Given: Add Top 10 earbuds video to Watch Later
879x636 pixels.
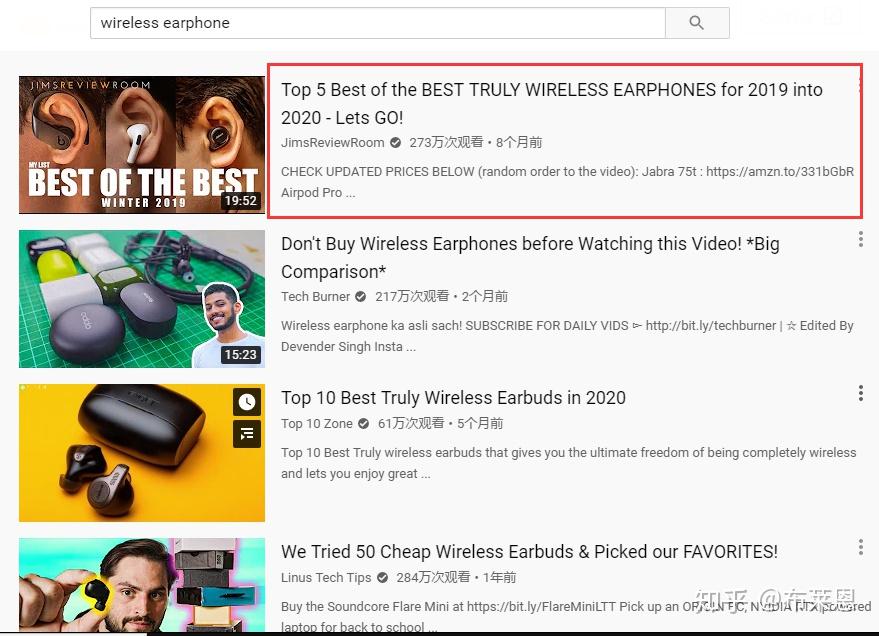Looking at the screenshot, I should (x=247, y=402).
